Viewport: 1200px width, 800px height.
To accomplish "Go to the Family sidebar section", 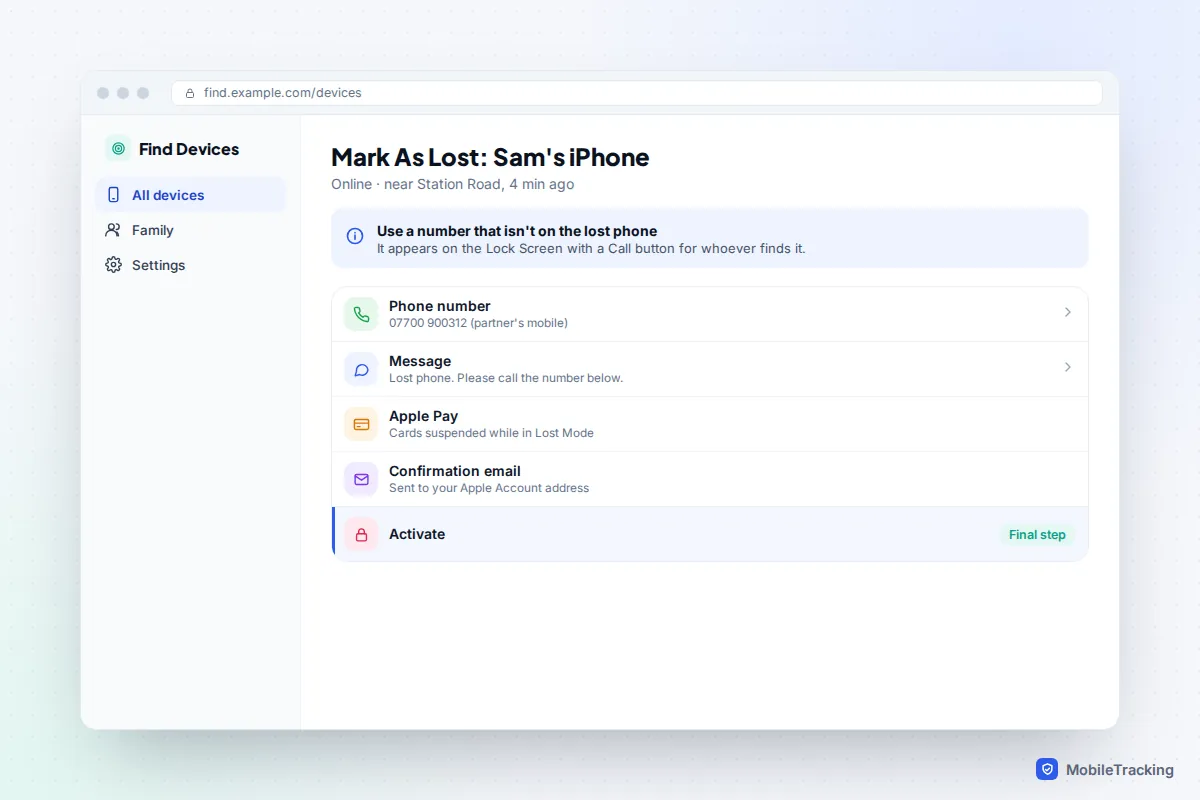I will [x=190, y=230].
